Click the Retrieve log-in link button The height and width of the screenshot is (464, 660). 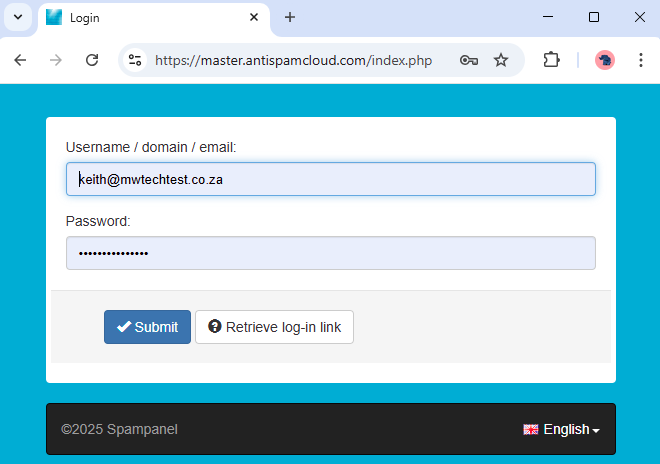(x=274, y=327)
